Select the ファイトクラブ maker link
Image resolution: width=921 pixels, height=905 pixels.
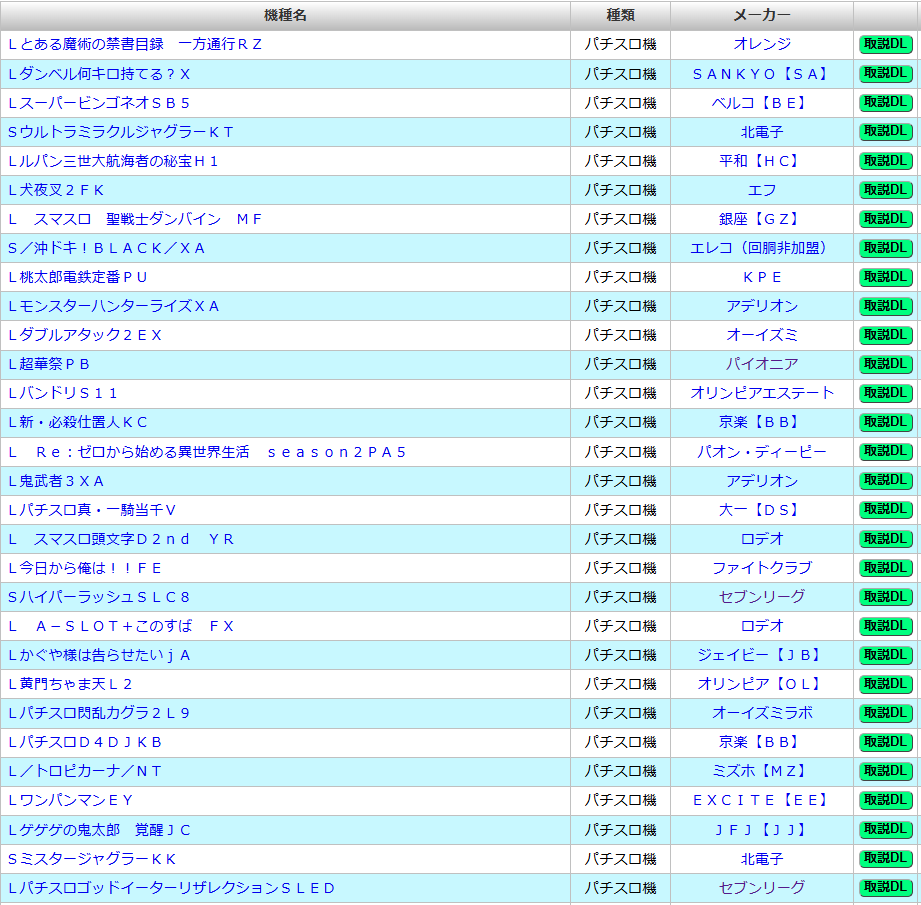(762, 568)
